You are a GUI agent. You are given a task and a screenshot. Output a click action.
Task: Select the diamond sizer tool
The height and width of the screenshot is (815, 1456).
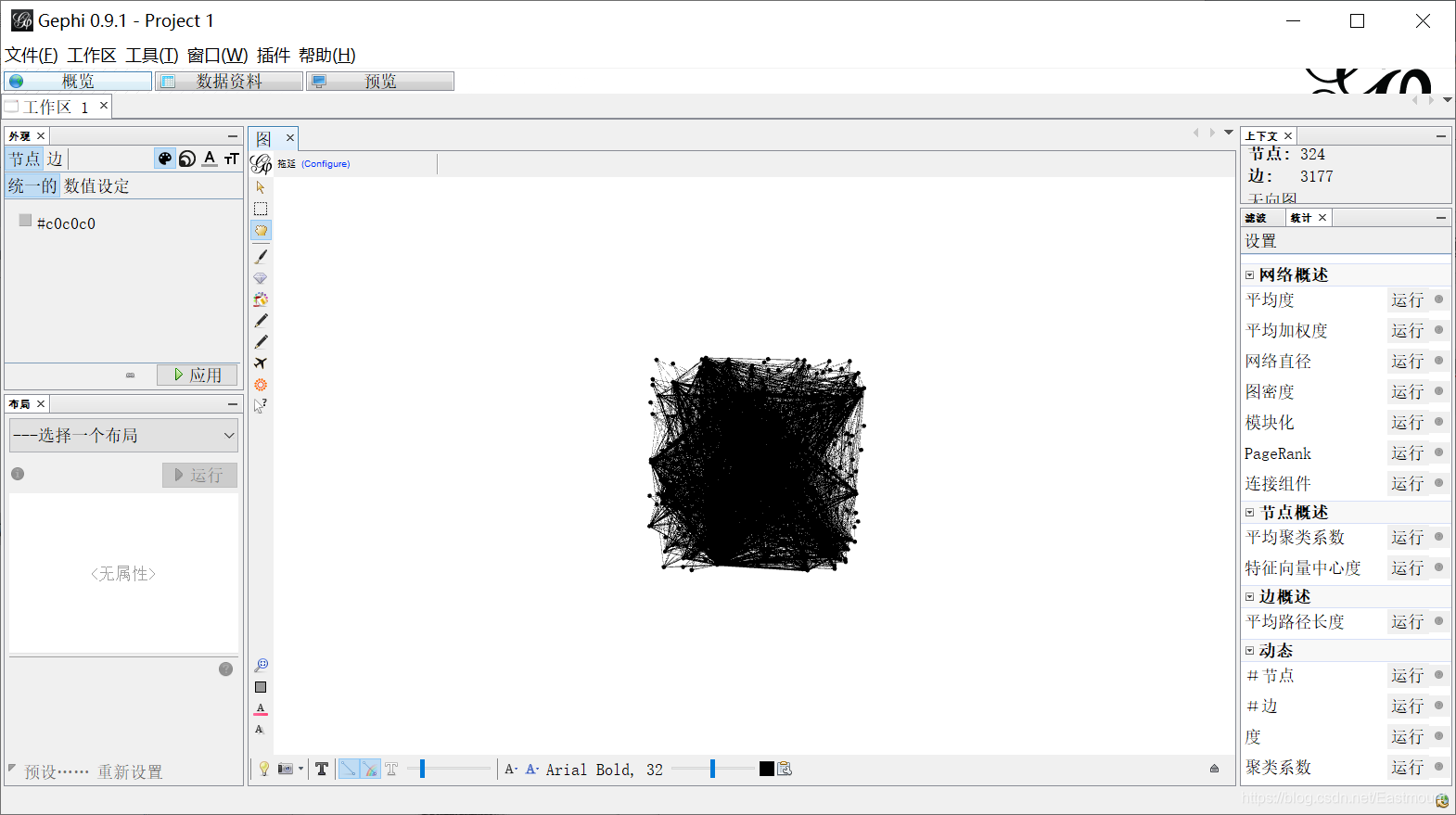(x=261, y=278)
